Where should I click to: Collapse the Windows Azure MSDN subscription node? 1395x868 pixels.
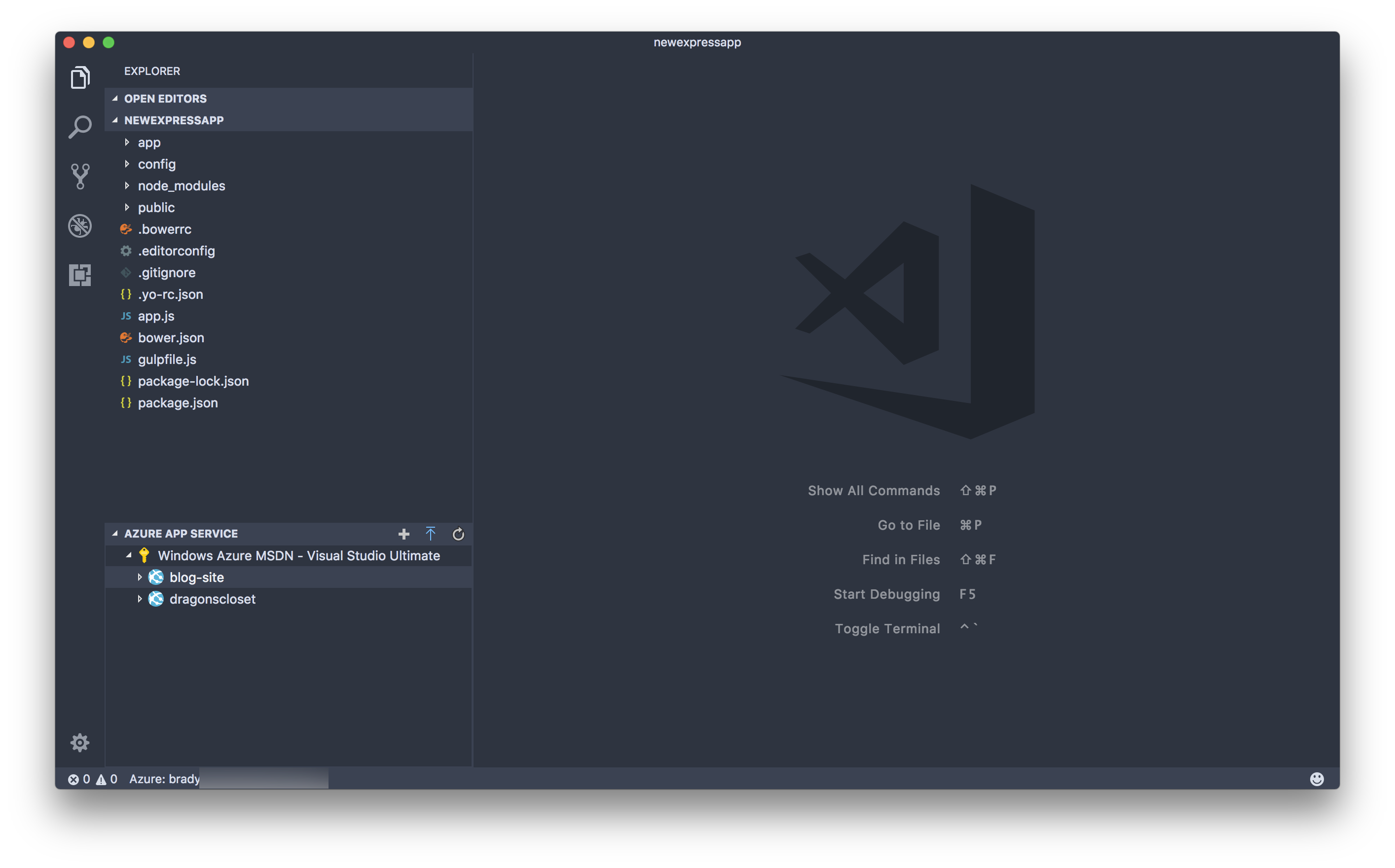click(x=129, y=555)
